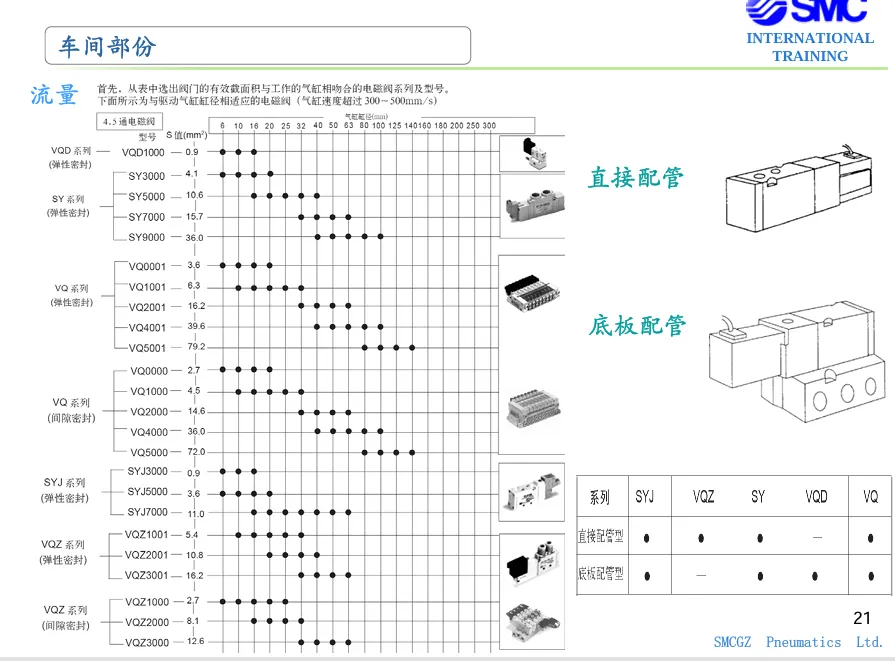
Task: Click the SMC logo
Action: tap(806, 11)
